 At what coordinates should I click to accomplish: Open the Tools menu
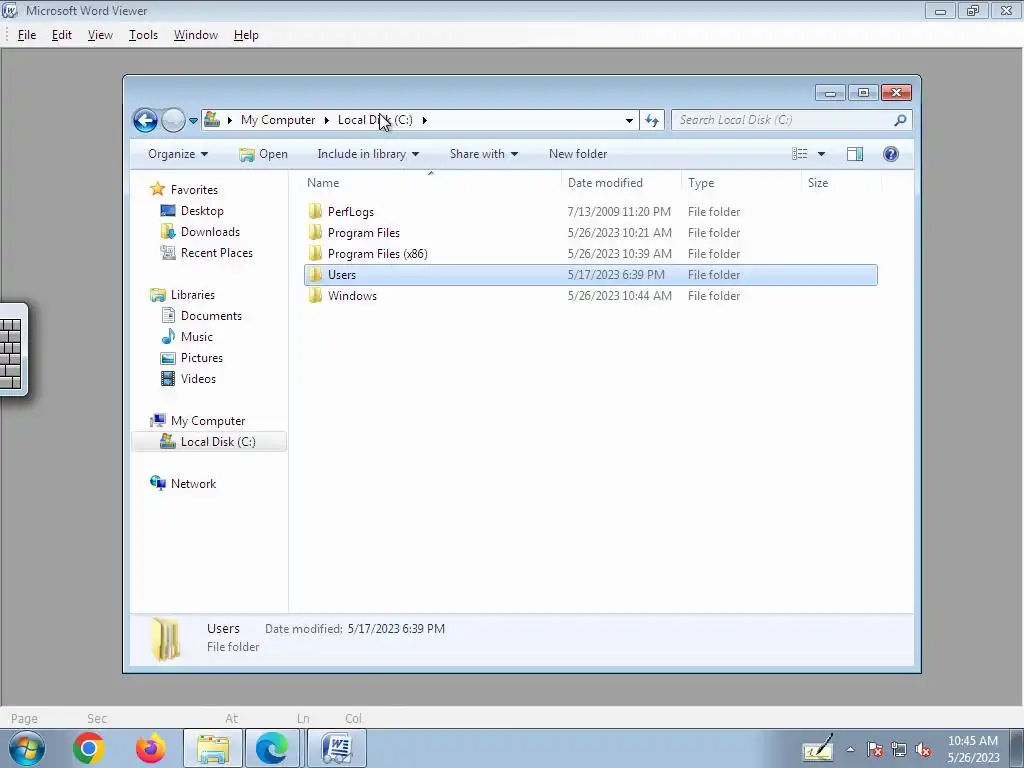point(143,35)
